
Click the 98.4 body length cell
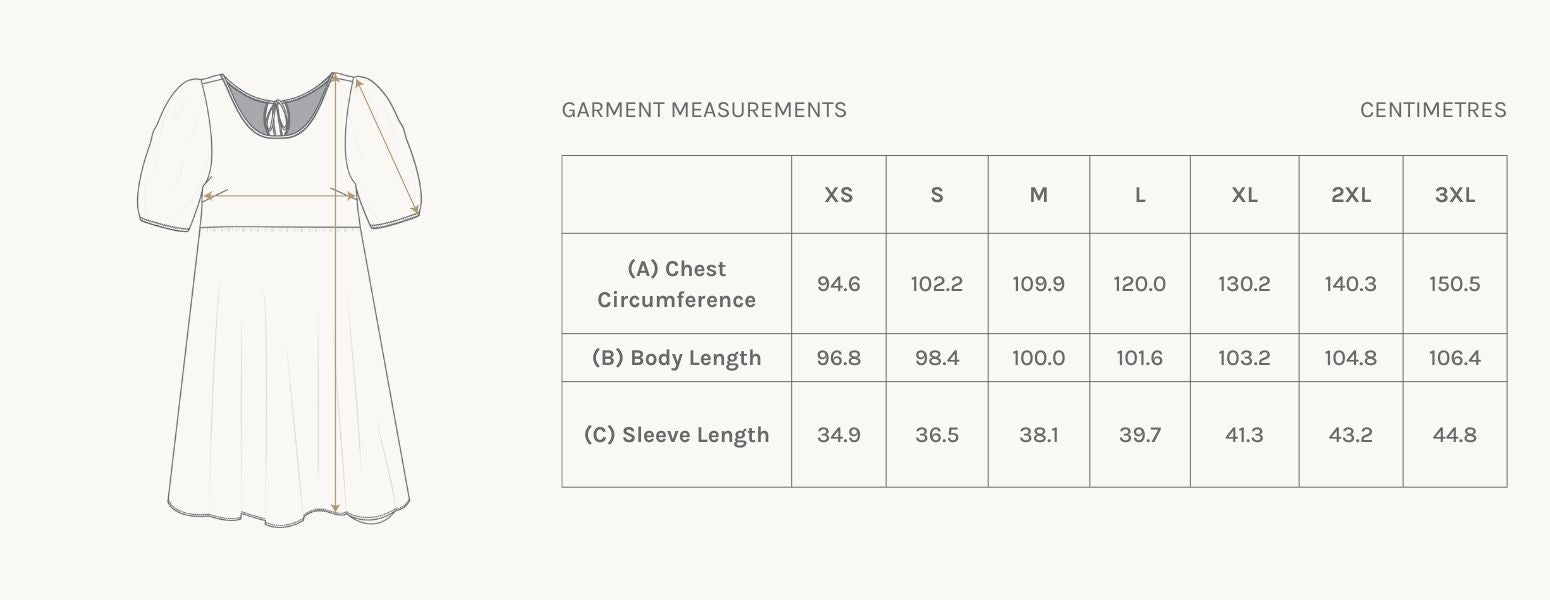[937, 358]
